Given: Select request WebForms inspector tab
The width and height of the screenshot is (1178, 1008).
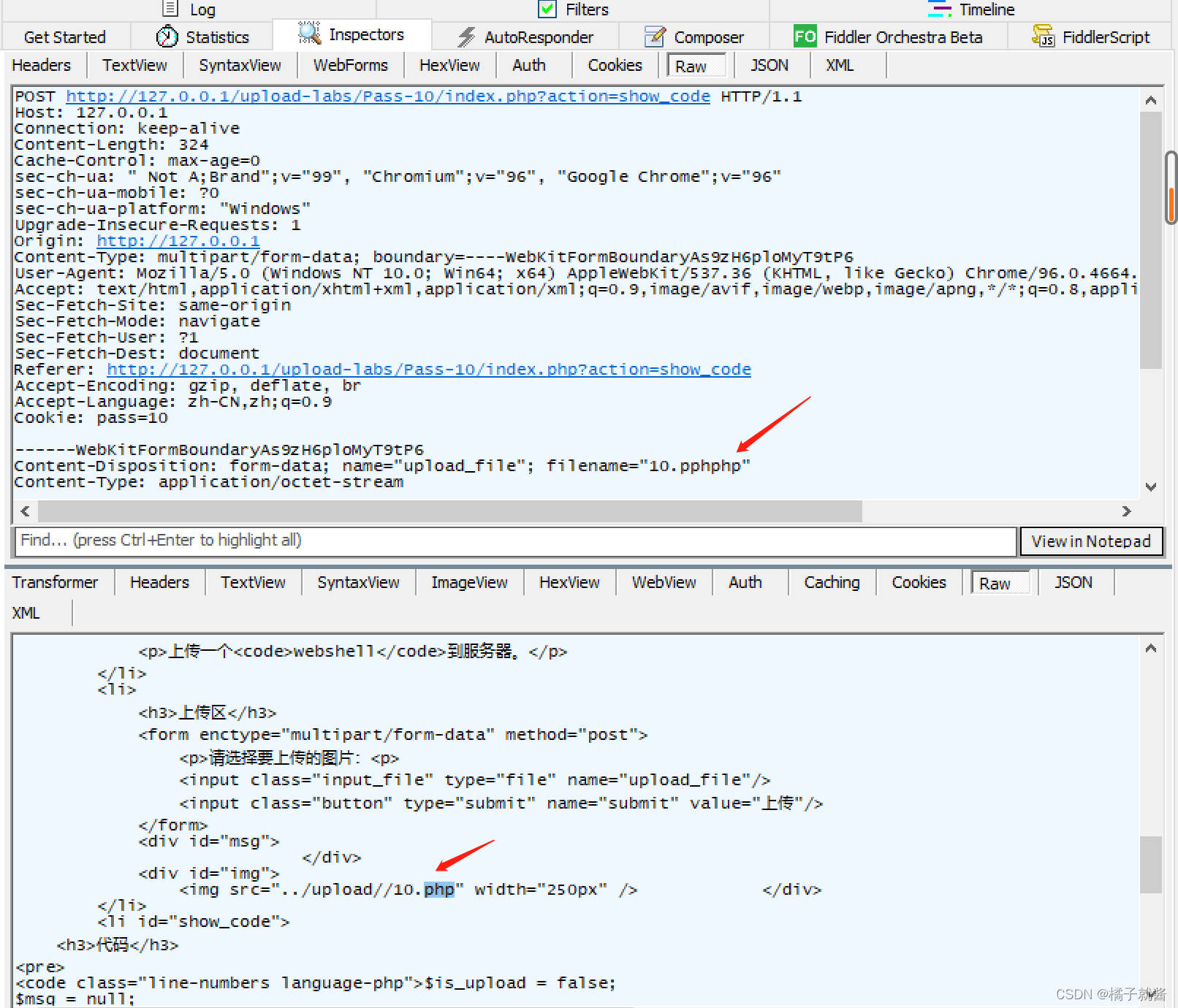Looking at the screenshot, I should (x=351, y=65).
